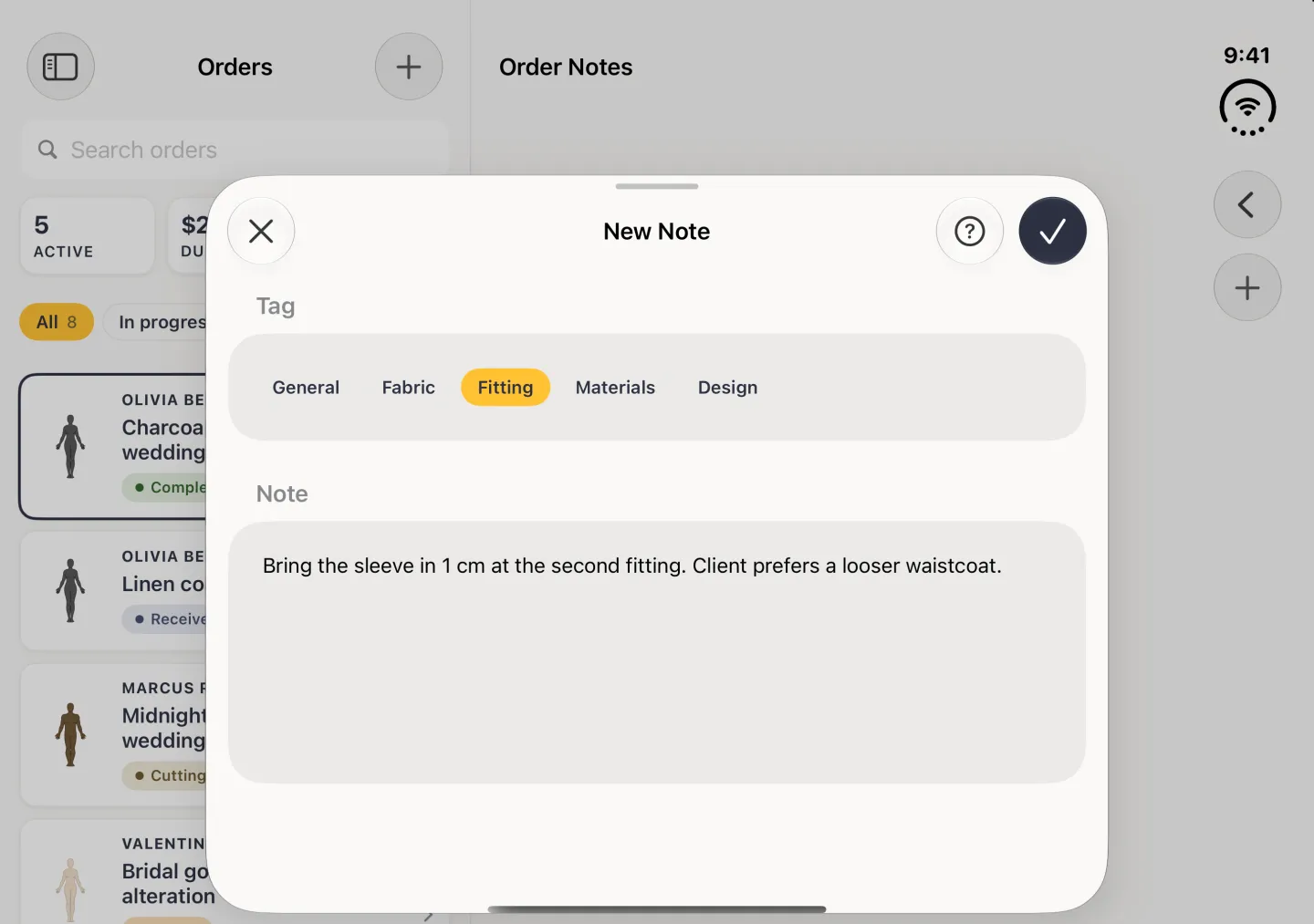This screenshot has width=1314, height=924.
Task: Click Midnight order mannequin thumbnail
Action: tap(70, 734)
